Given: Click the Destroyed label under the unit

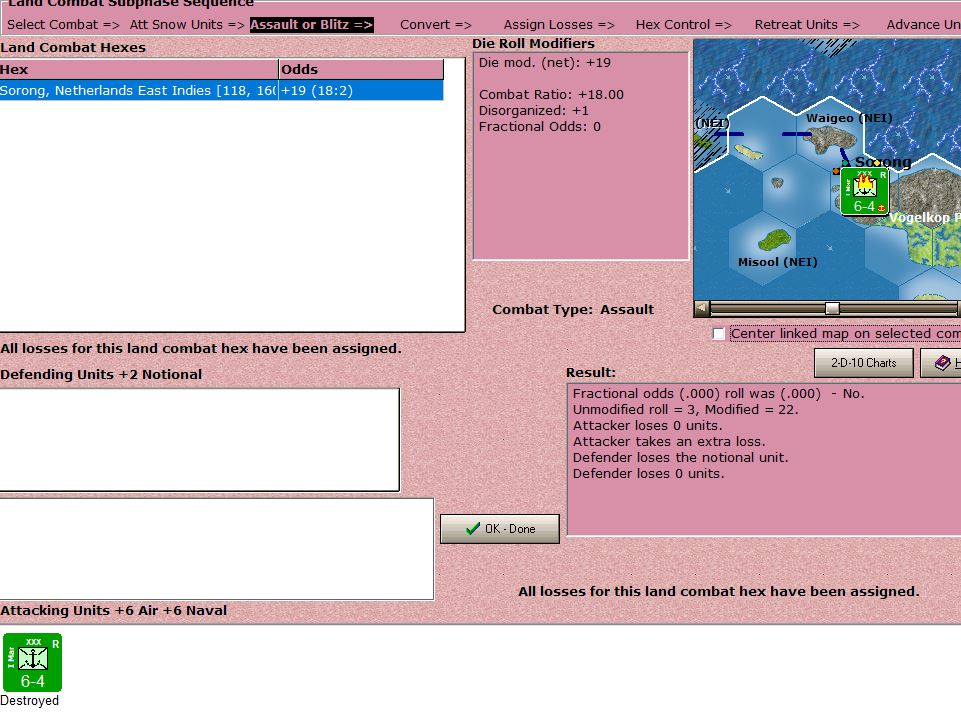Looking at the screenshot, I should (29, 700).
